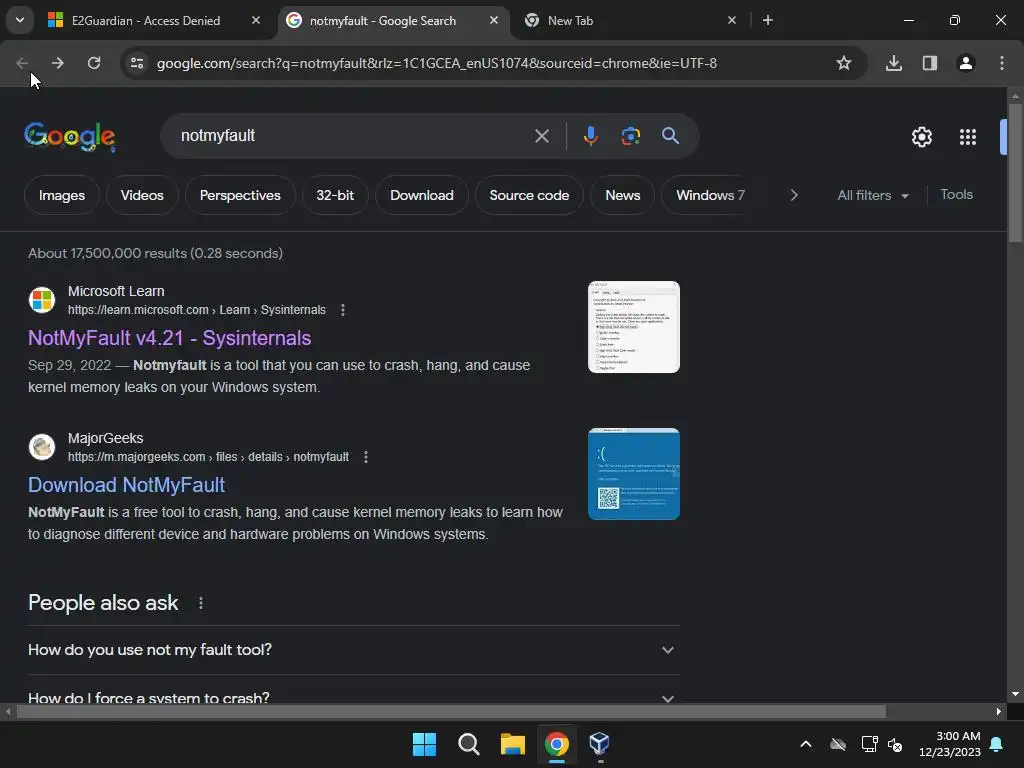
Task: Open the tab search dropdown arrow
Action: pos(20,20)
